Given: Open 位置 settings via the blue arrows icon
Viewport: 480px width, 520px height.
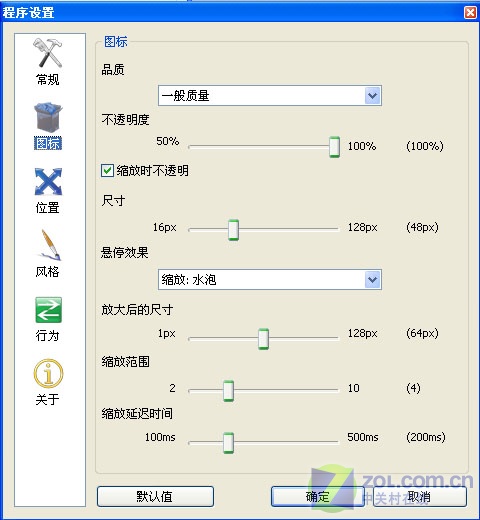Looking at the screenshot, I should 48,181.
